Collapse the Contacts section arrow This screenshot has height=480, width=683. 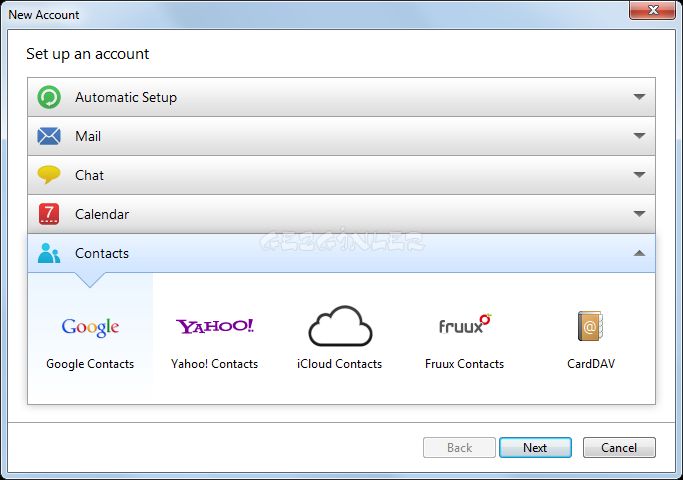pyautogui.click(x=639, y=253)
